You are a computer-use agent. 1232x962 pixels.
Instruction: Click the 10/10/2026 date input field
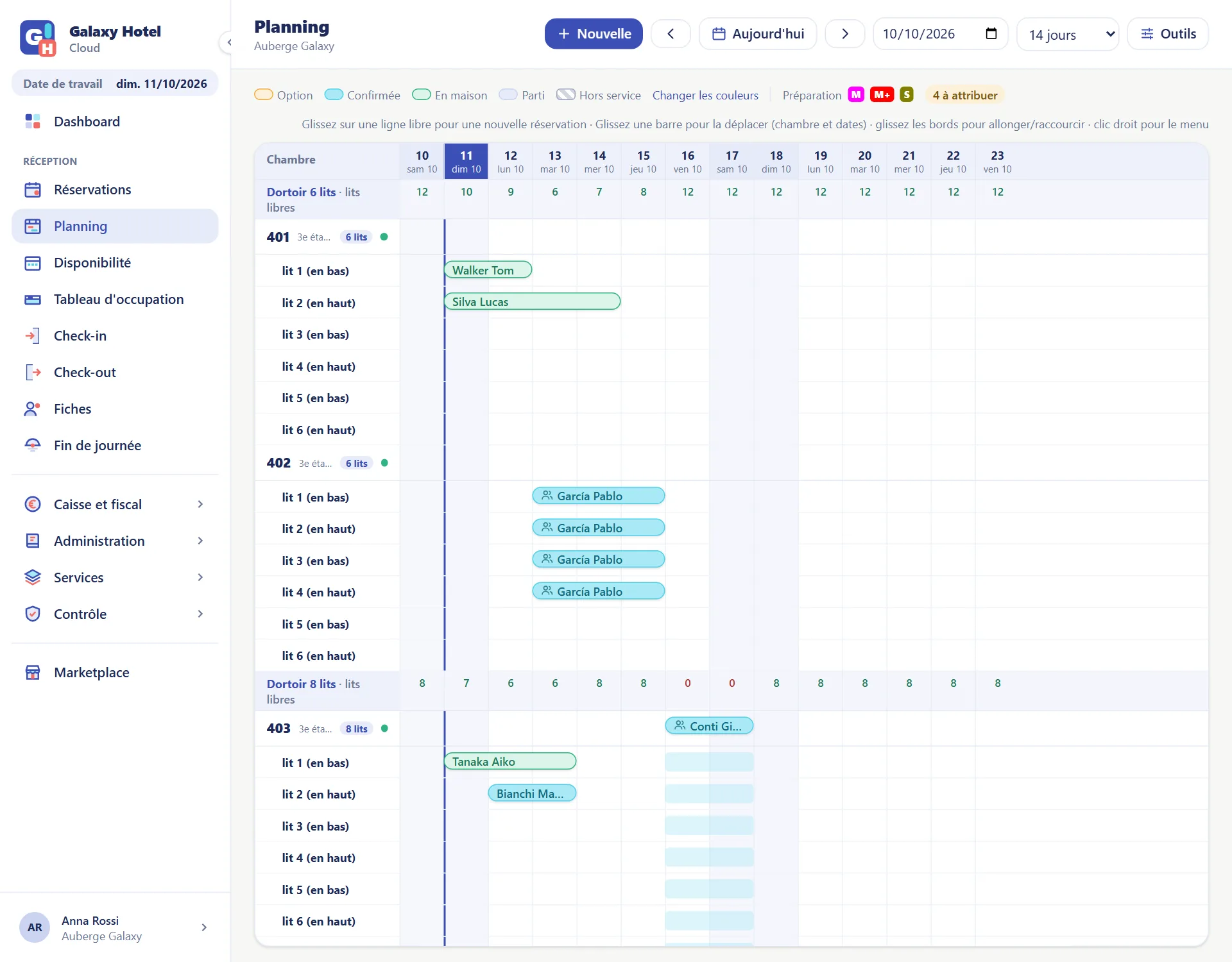(940, 33)
